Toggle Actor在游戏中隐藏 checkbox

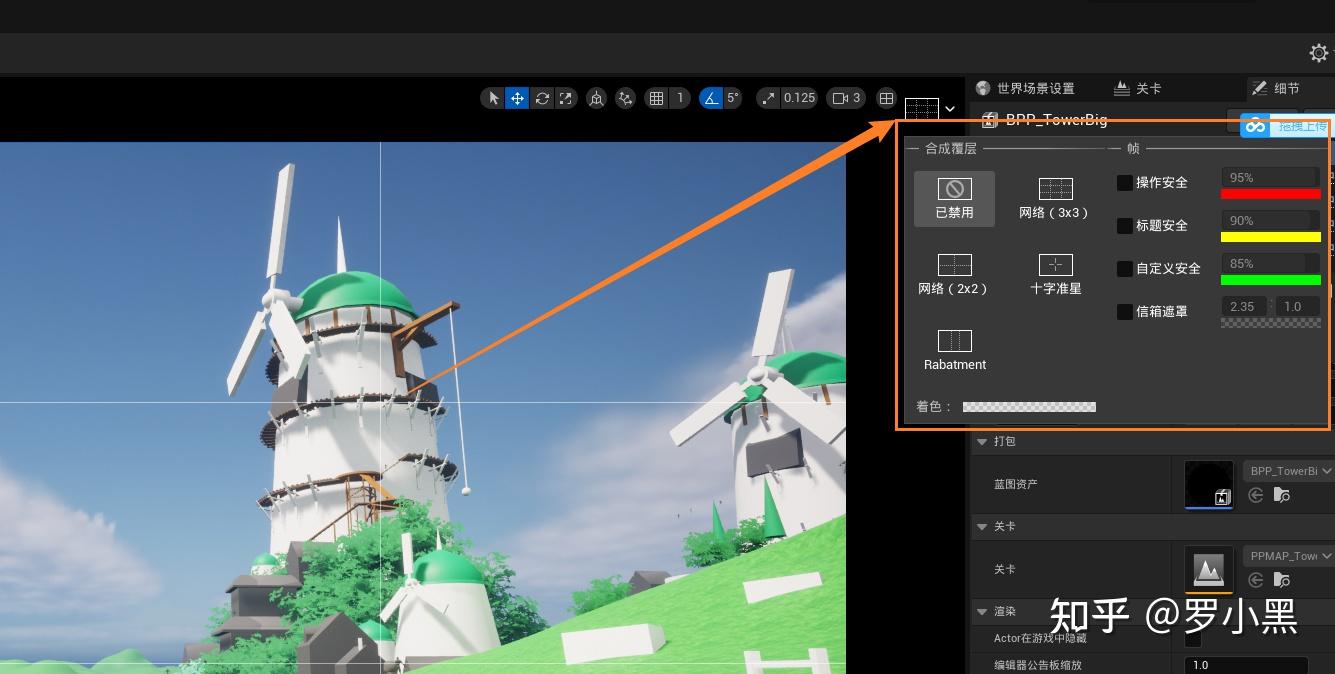pos(1193,638)
